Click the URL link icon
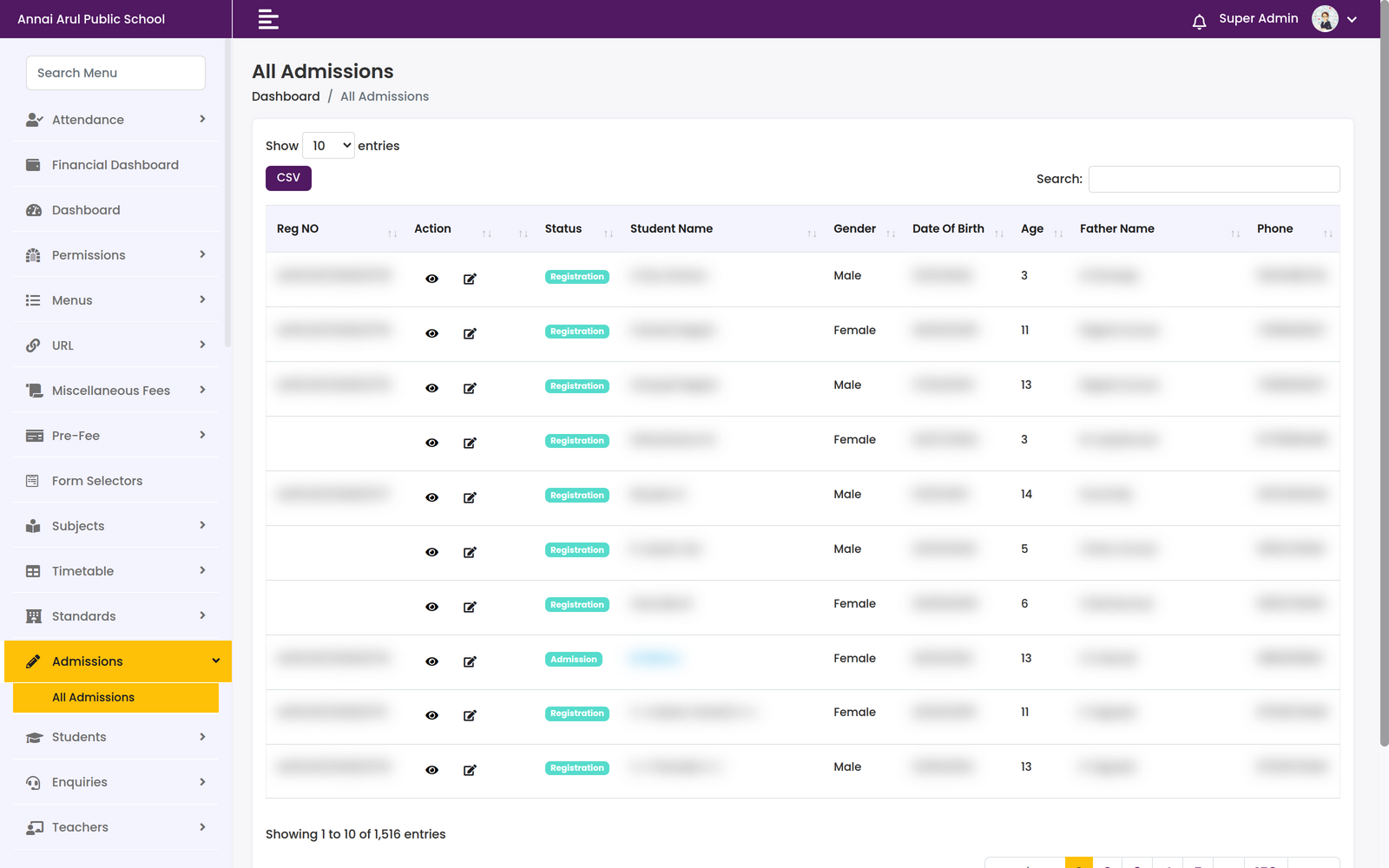Image resolution: width=1389 pixels, height=868 pixels. pyautogui.click(x=33, y=345)
